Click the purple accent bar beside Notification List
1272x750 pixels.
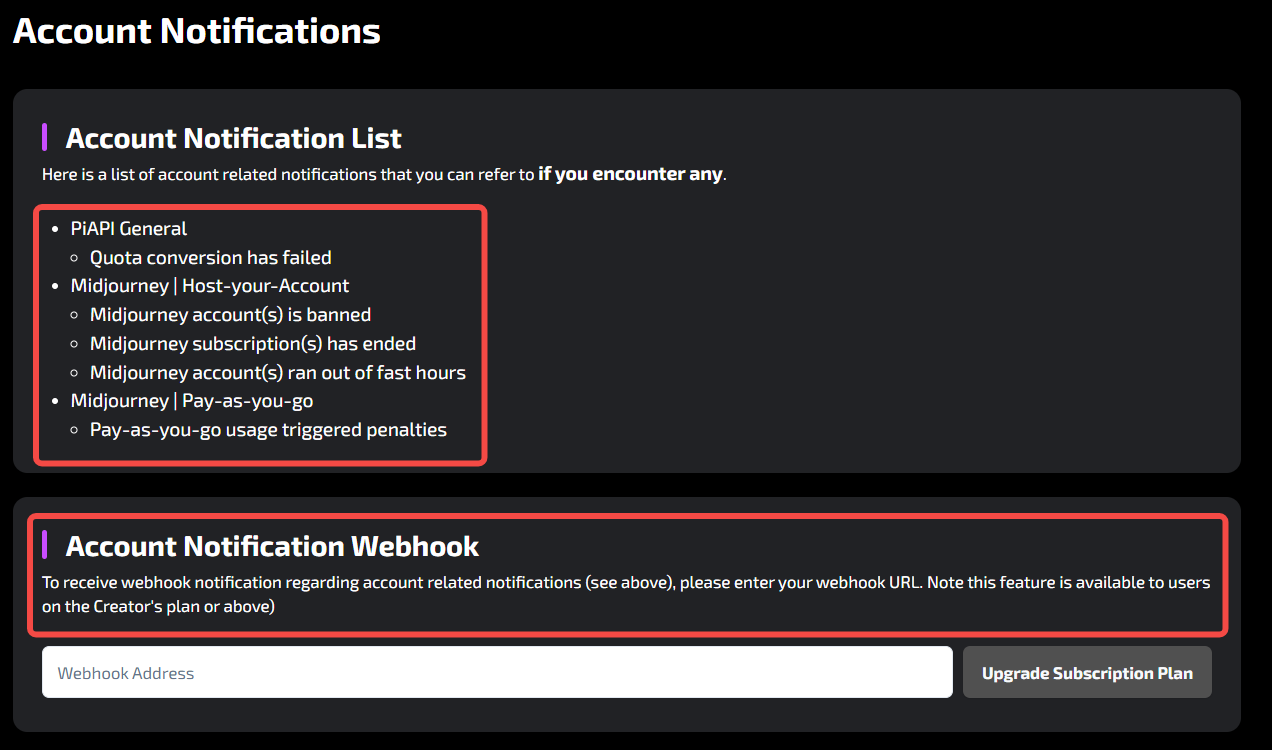point(45,137)
